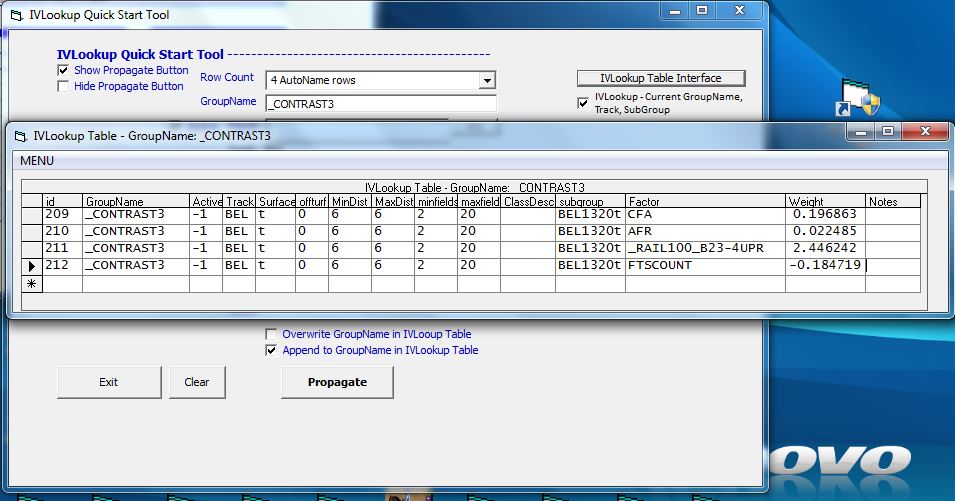Click the maxfield cell 20 in row 211
The image size is (955, 501).
(x=479, y=249)
